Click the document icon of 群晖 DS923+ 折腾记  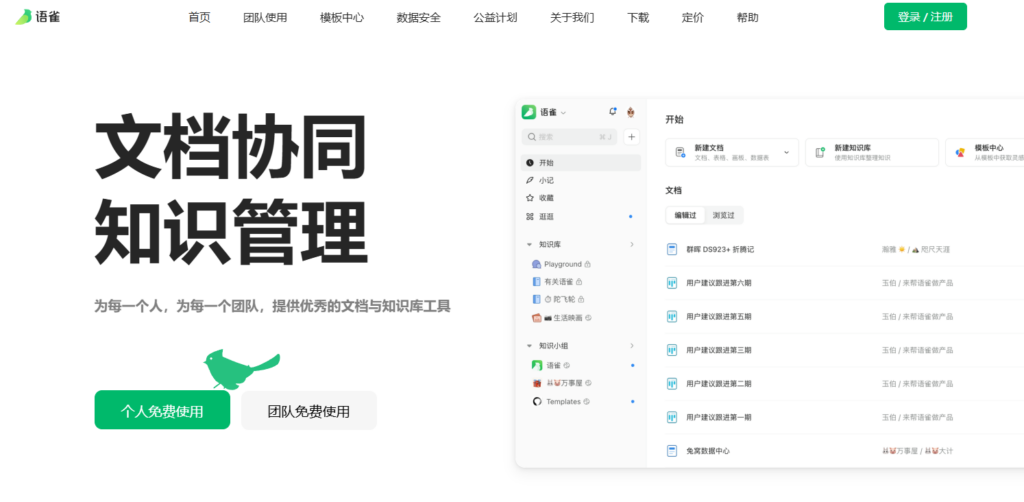click(x=671, y=249)
